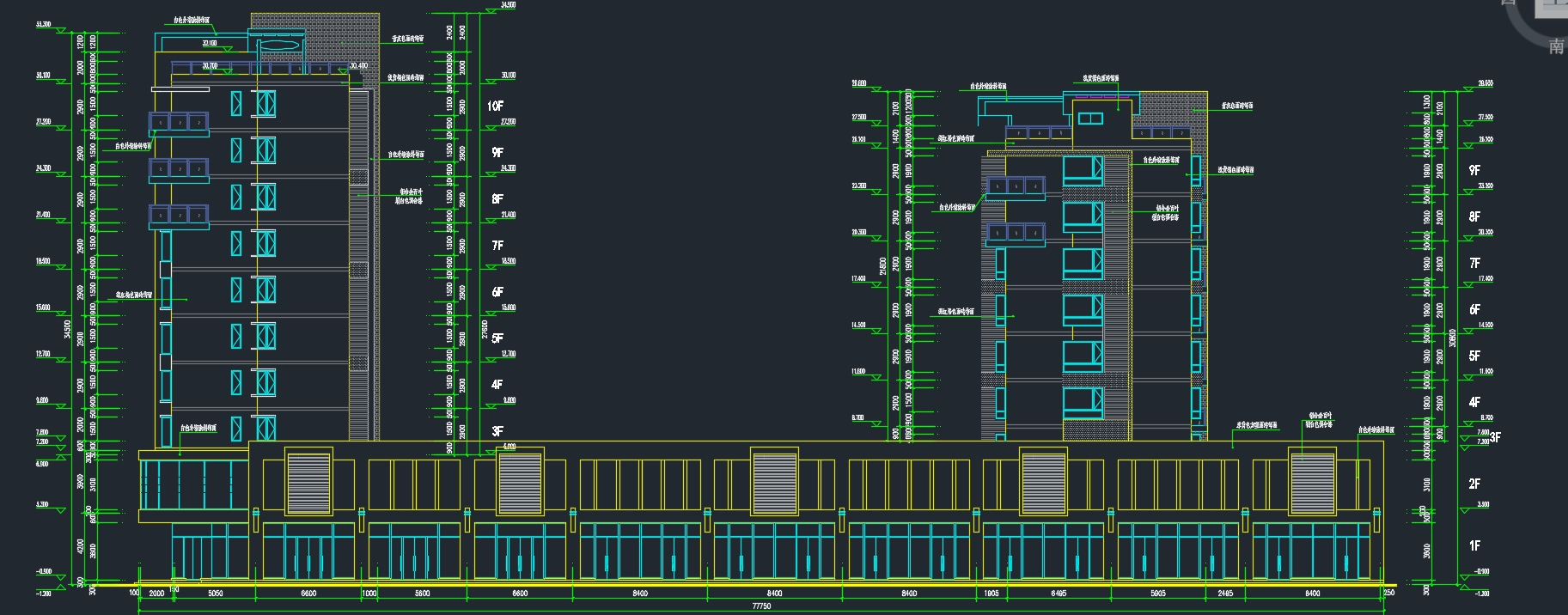Click the South (南) compass label

click(1556, 46)
